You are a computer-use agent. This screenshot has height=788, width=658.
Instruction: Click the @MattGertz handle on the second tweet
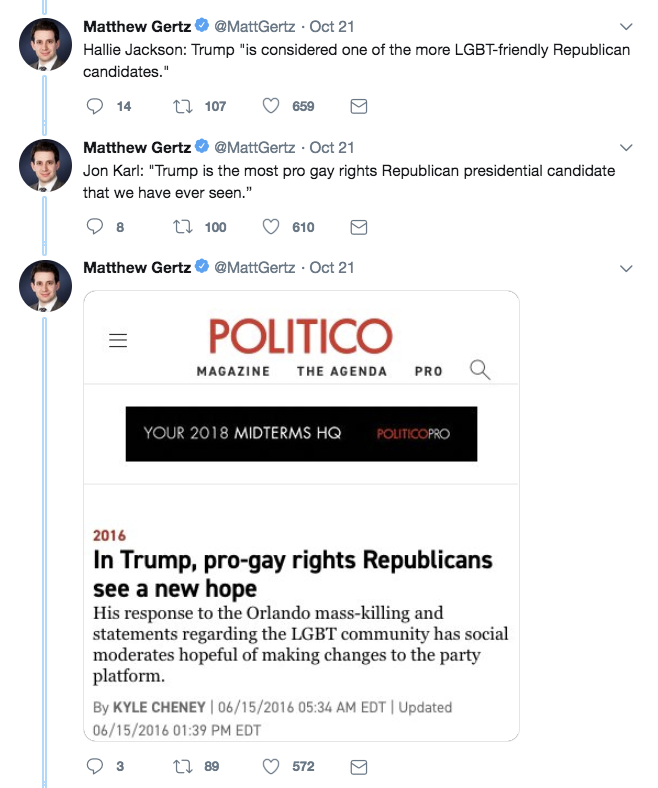tap(255, 147)
